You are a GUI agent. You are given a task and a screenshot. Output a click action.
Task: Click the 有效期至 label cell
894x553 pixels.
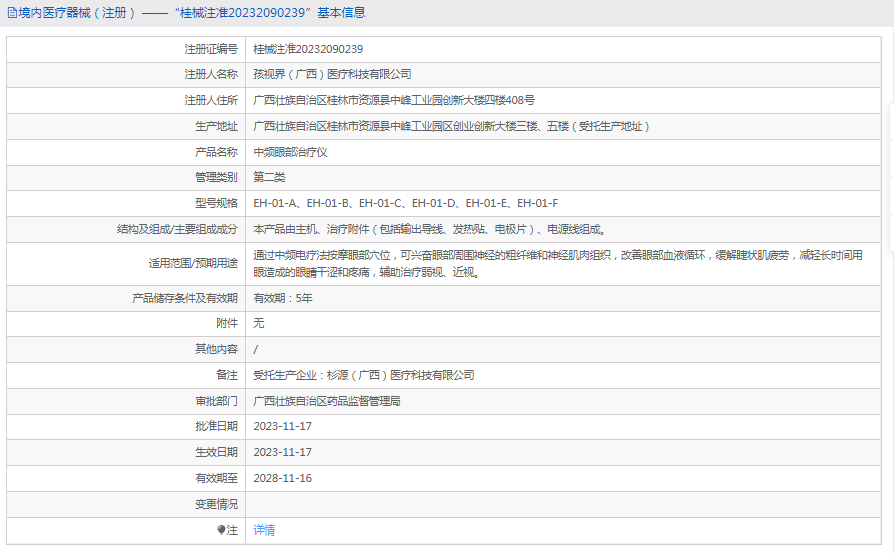pos(126,478)
